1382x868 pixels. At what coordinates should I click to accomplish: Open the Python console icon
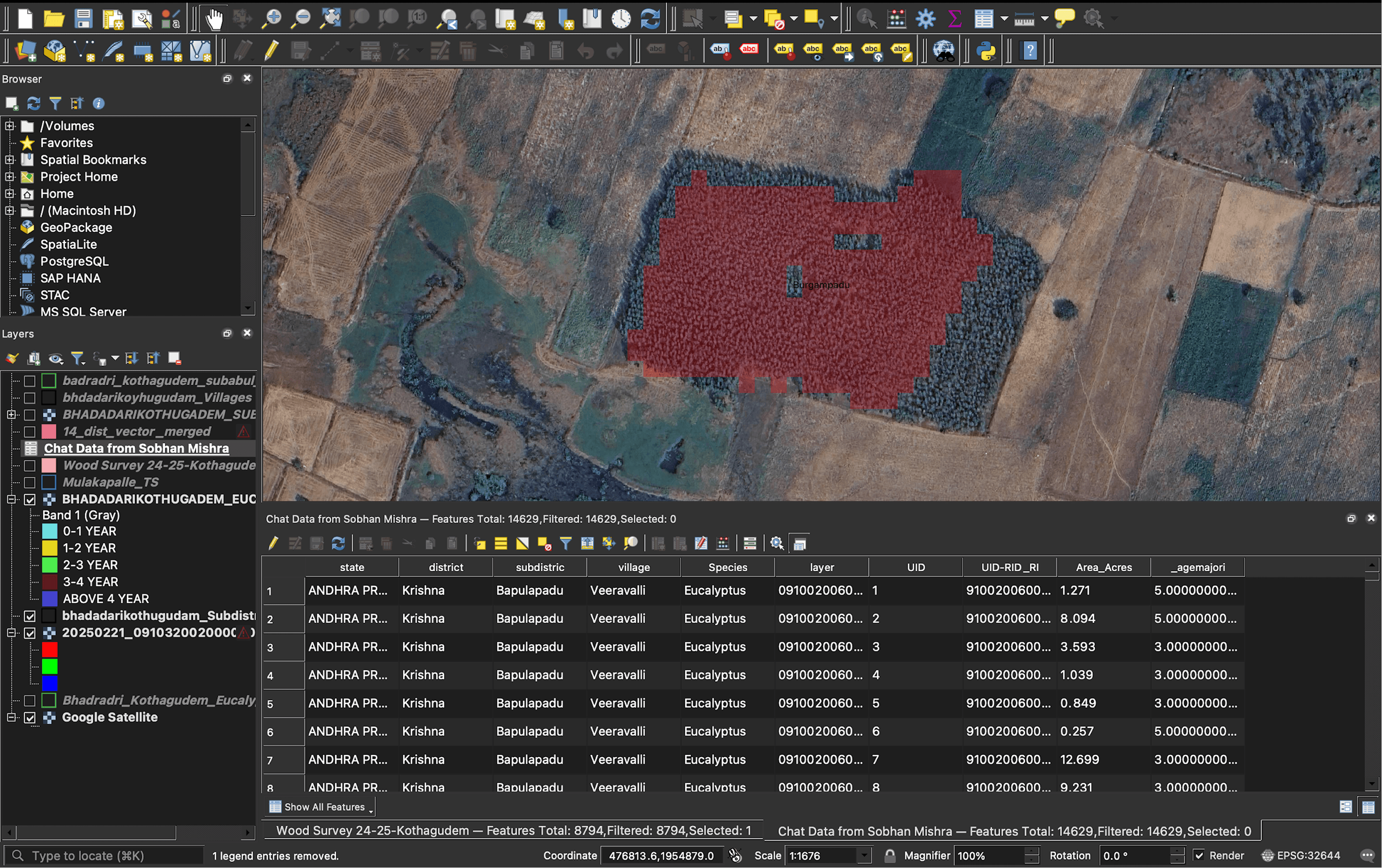(x=986, y=51)
